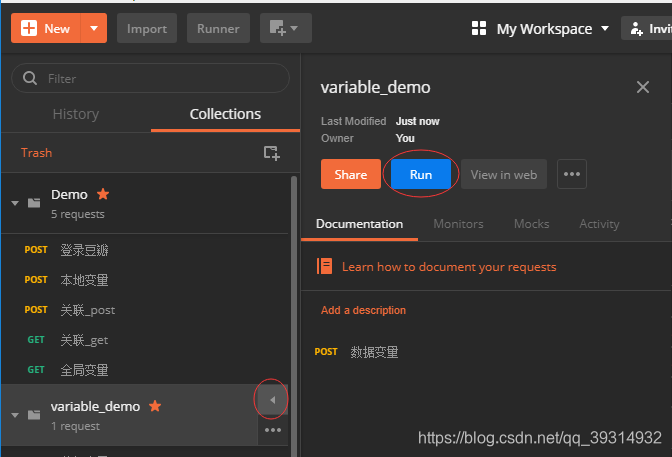Open the Trash link
This screenshot has width=672, height=457.
(x=36, y=153)
